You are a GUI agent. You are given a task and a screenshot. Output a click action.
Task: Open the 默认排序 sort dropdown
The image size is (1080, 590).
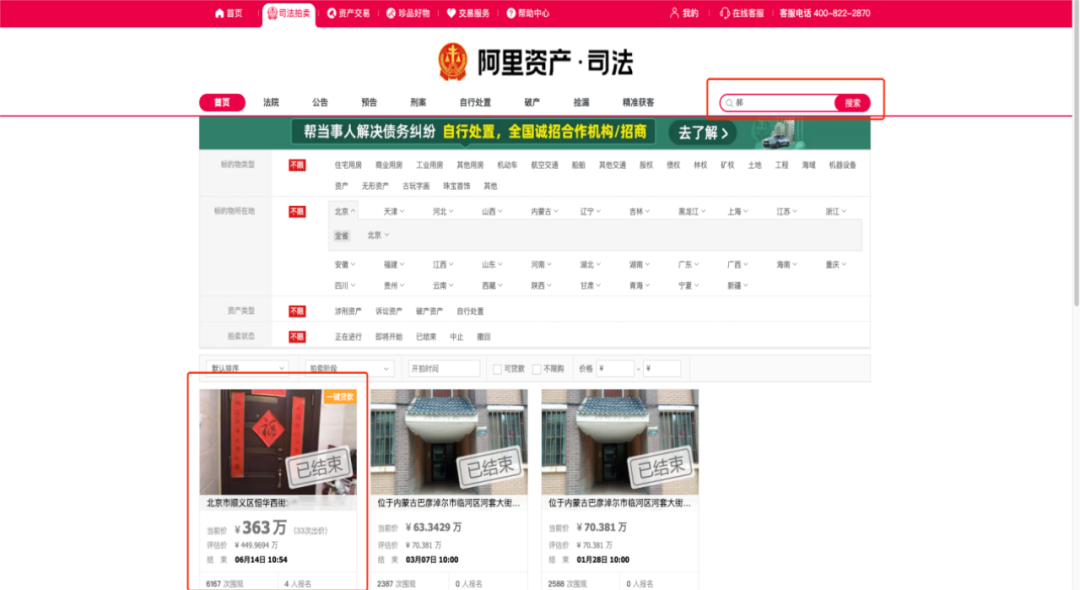pos(247,368)
